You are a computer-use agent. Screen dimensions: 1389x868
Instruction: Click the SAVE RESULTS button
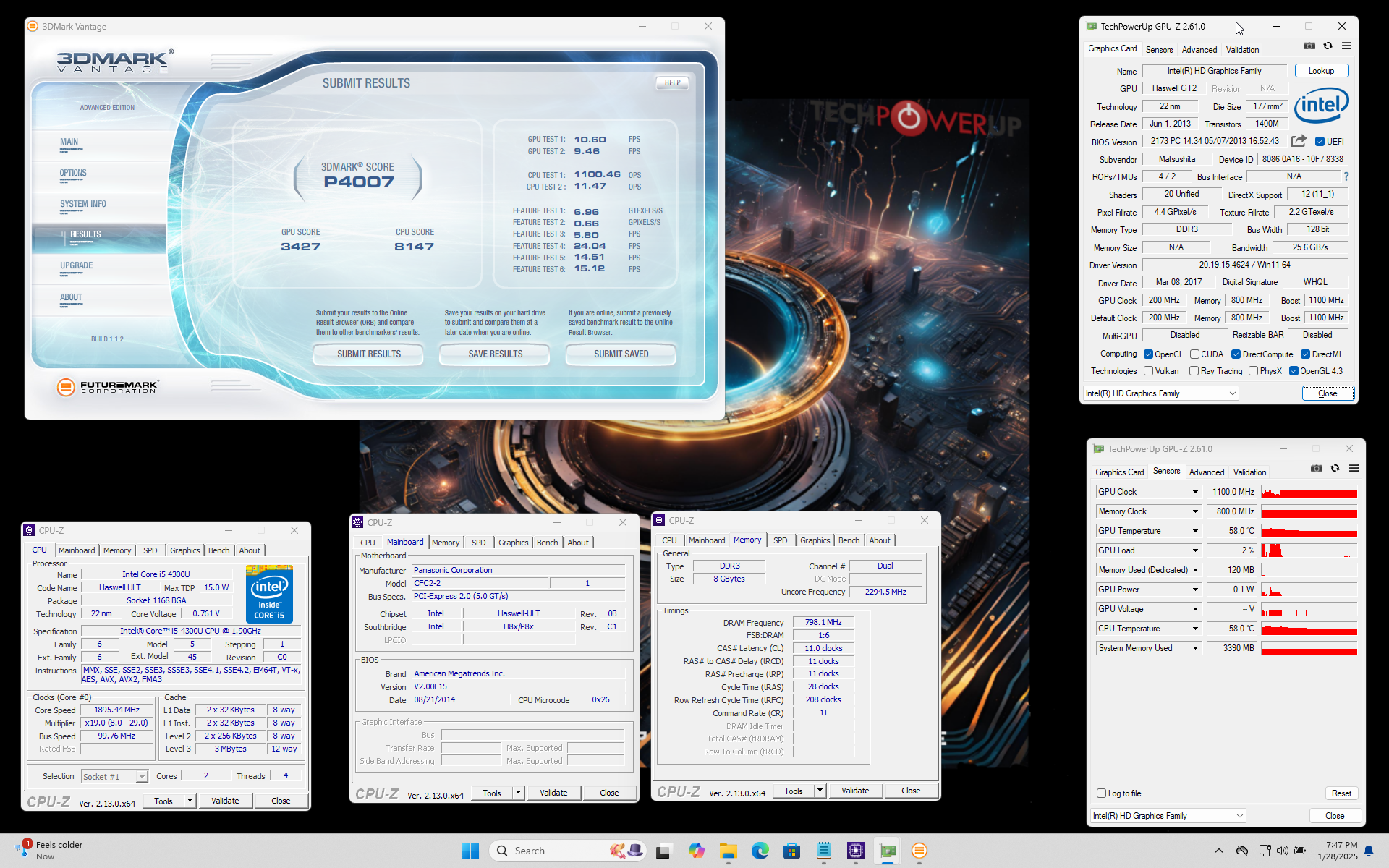tap(495, 354)
